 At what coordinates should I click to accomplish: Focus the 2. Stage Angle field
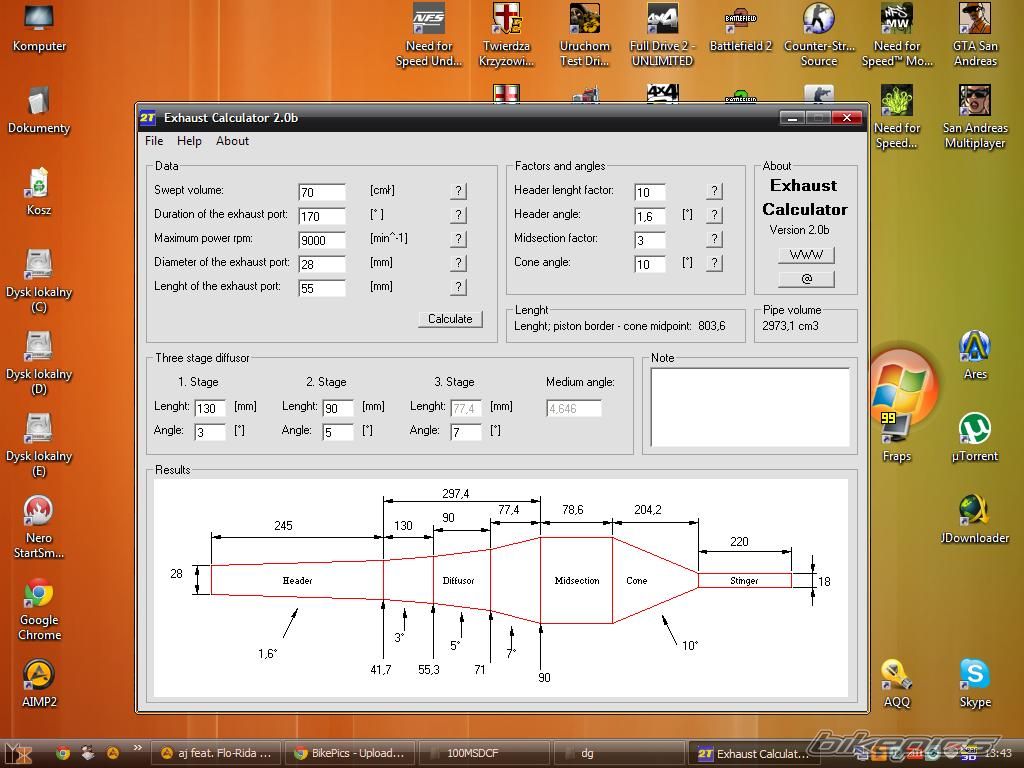click(338, 432)
